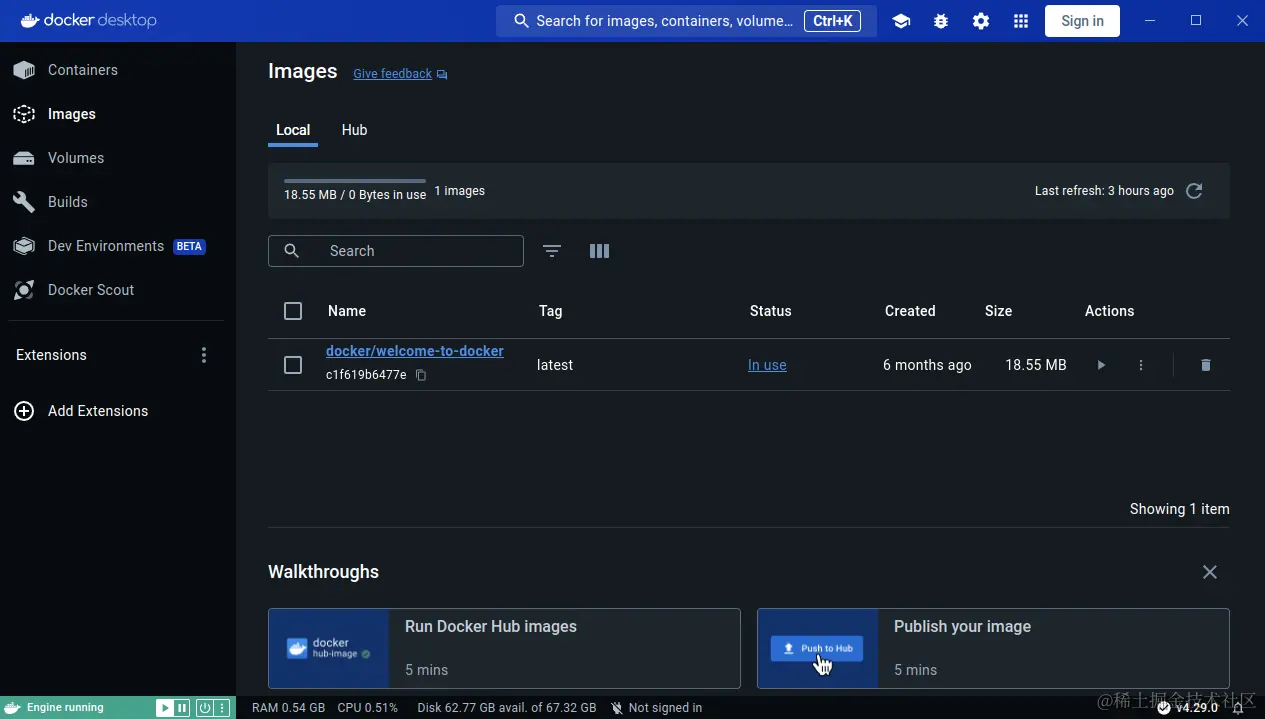Click the Not signed in status
1265x719 pixels.
click(656, 708)
